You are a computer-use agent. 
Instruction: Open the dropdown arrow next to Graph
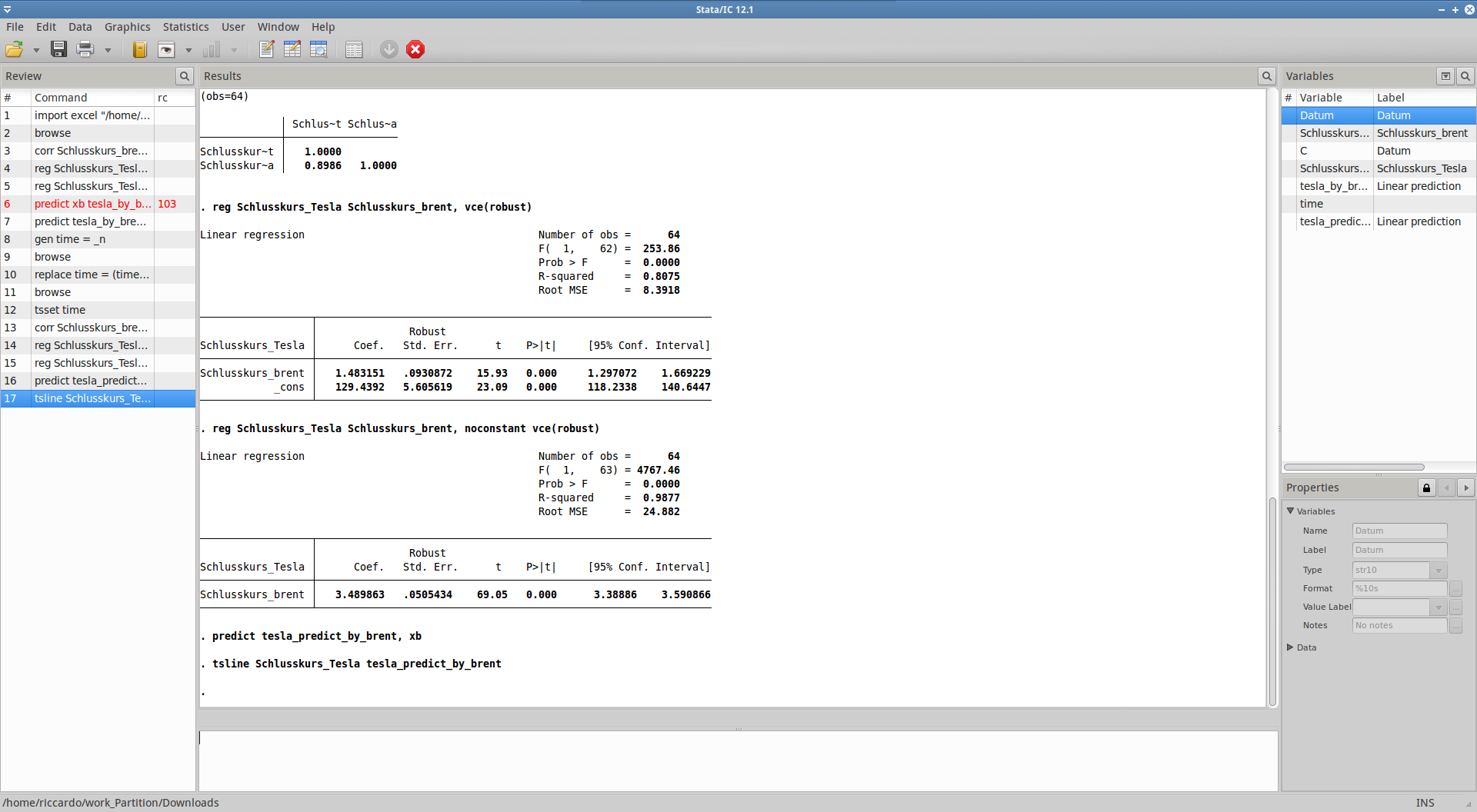(234, 51)
